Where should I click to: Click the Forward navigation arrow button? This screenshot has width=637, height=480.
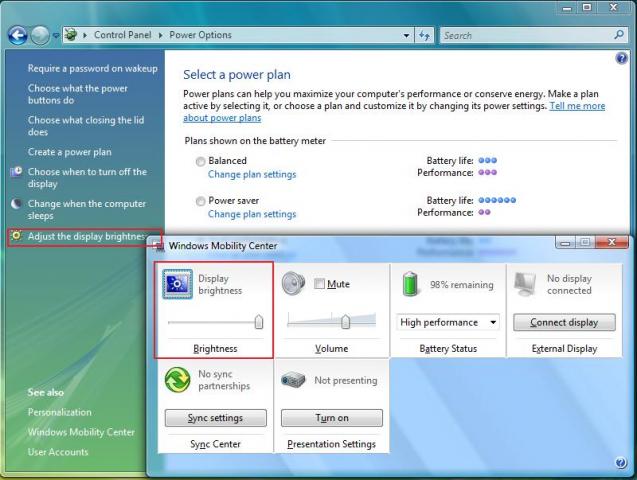(x=40, y=36)
